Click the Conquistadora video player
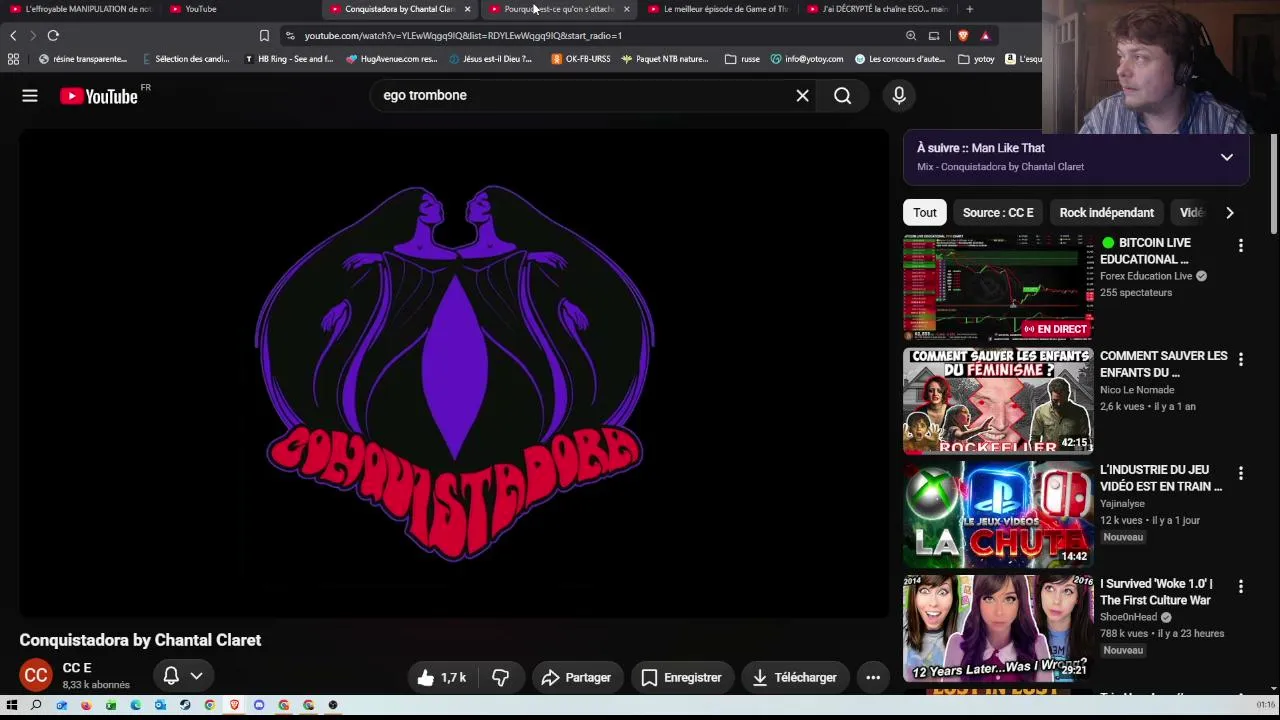This screenshot has width=1280, height=720. click(x=454, y=373)
